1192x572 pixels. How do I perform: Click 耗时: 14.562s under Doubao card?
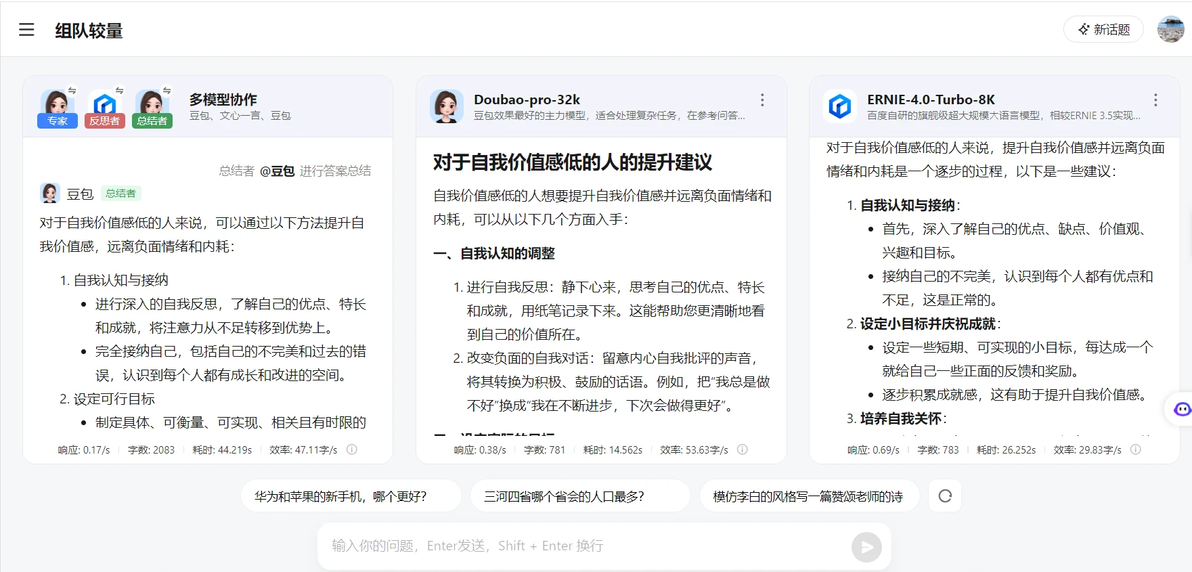[615, 450]
